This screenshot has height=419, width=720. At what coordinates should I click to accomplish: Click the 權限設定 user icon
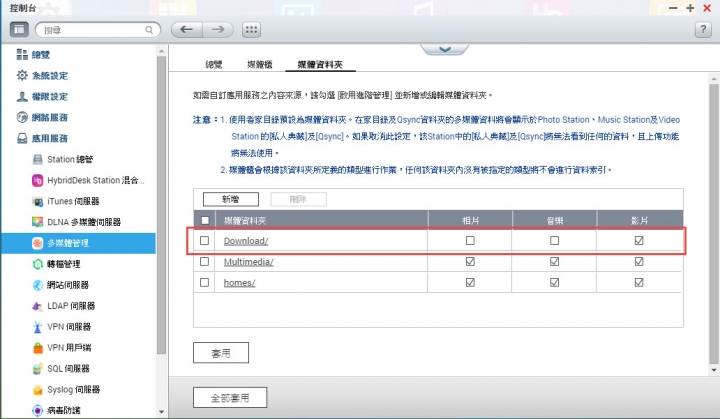22,96
